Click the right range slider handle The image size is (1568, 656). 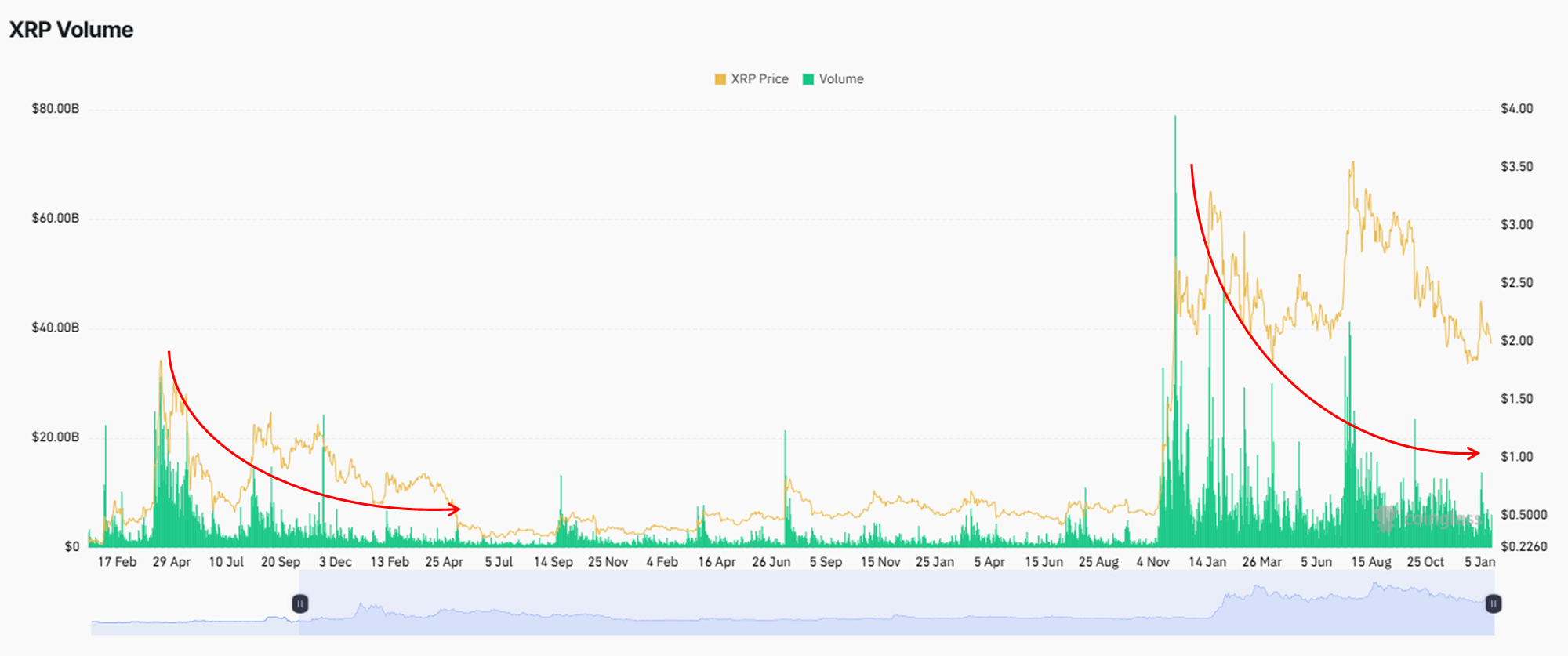[1494, 603]
